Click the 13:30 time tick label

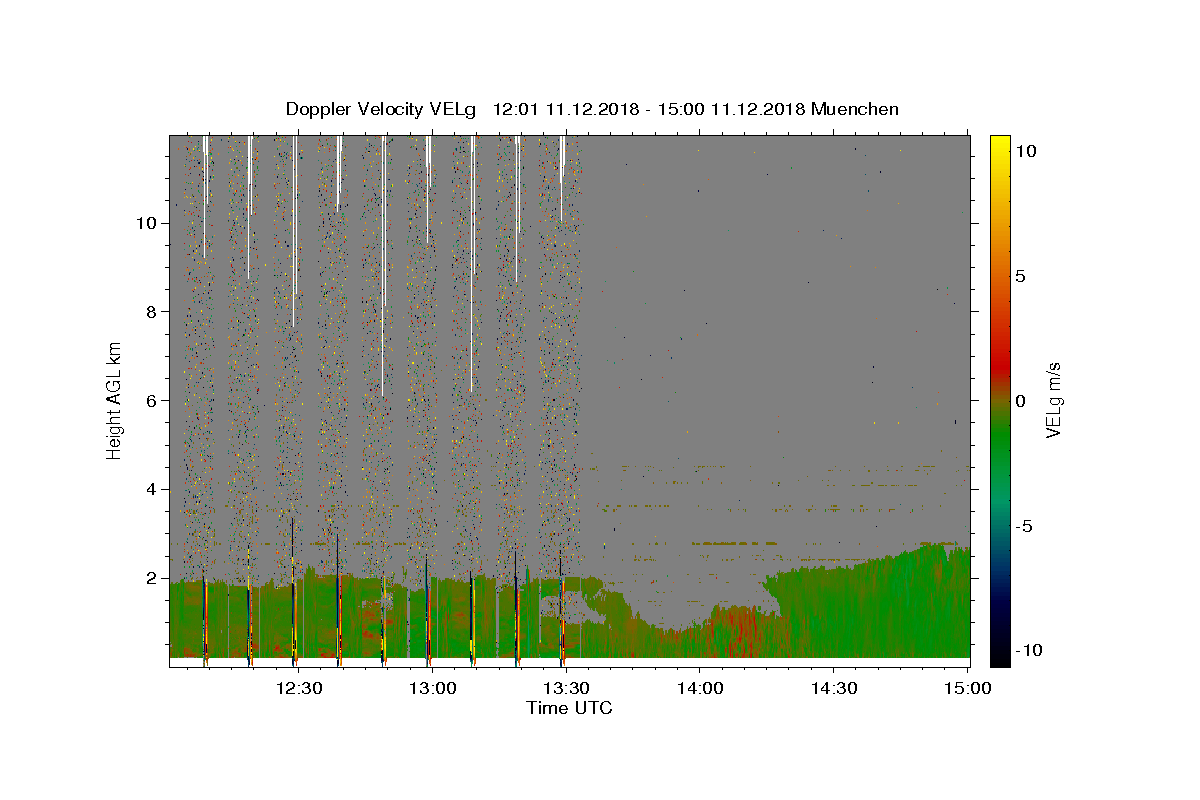[x=565, y=689]
